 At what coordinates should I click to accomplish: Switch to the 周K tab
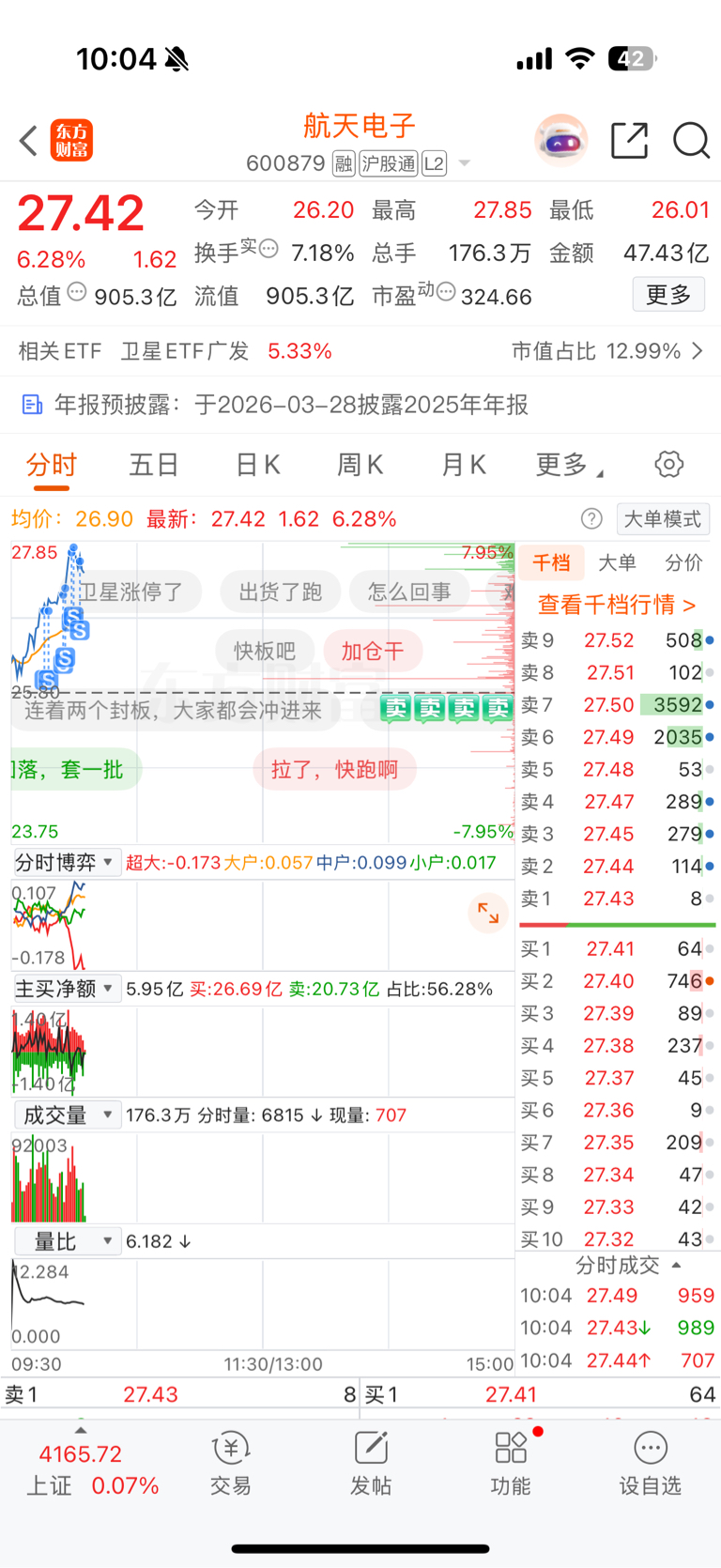pyautogui.click(x=360, y=465)
